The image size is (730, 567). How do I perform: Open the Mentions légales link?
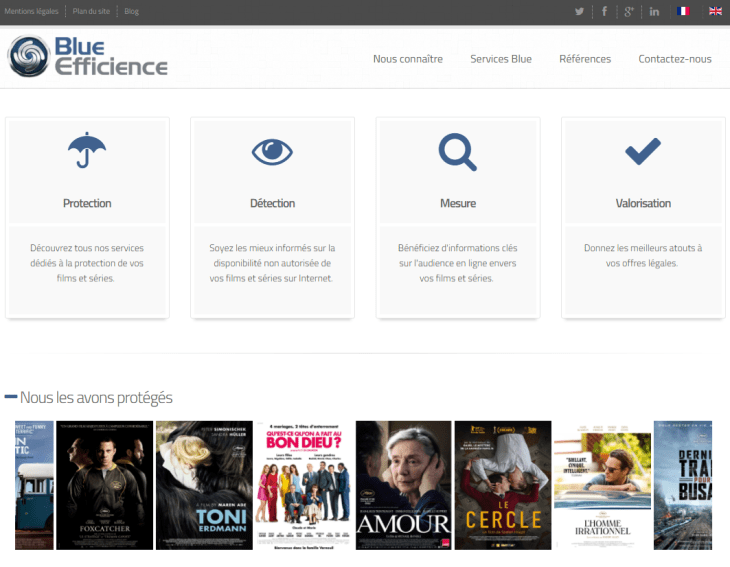click(x=31, y=12)
